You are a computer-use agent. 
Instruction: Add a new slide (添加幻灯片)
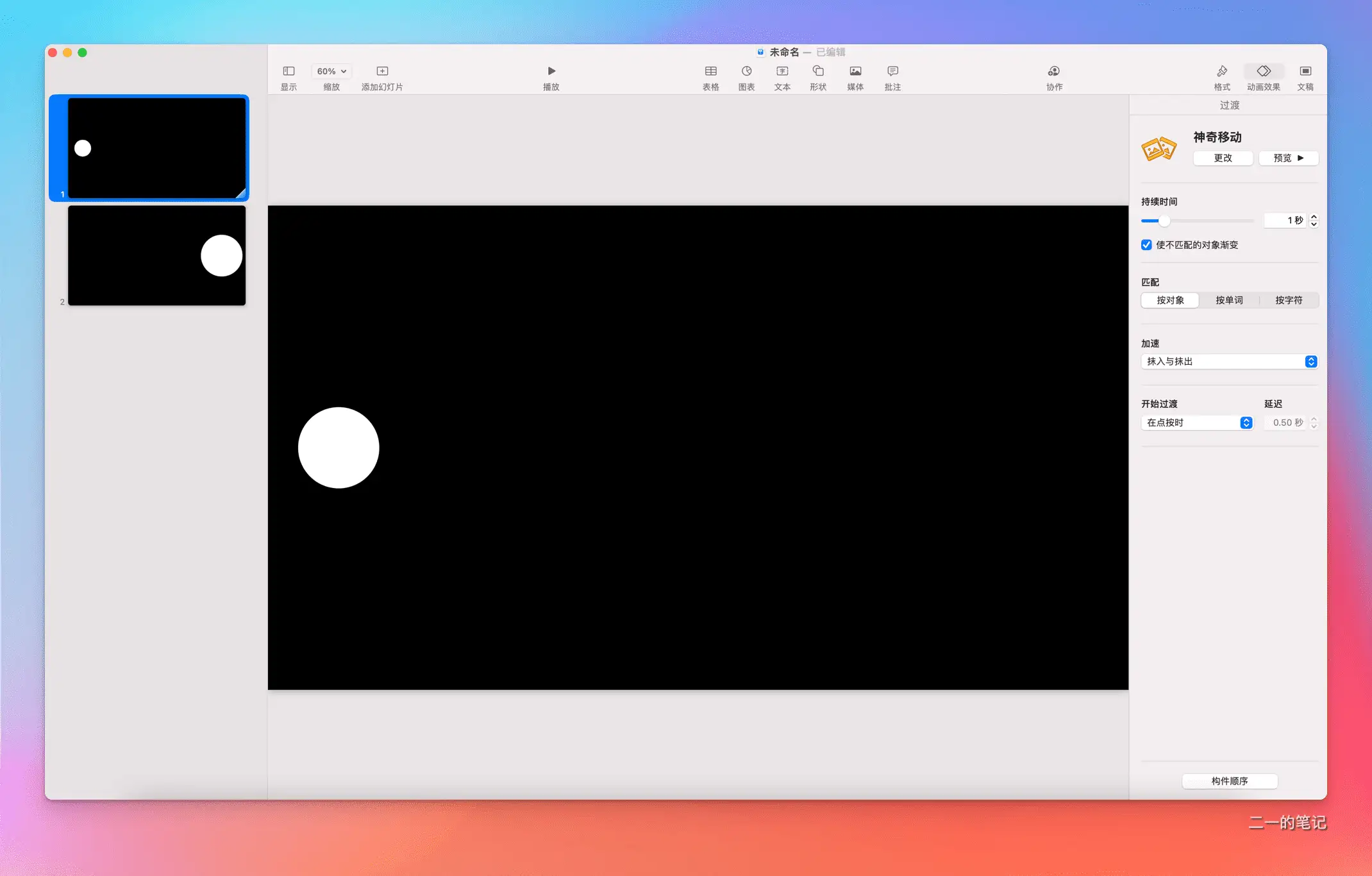pyautogui.click(x=382, y=71)
